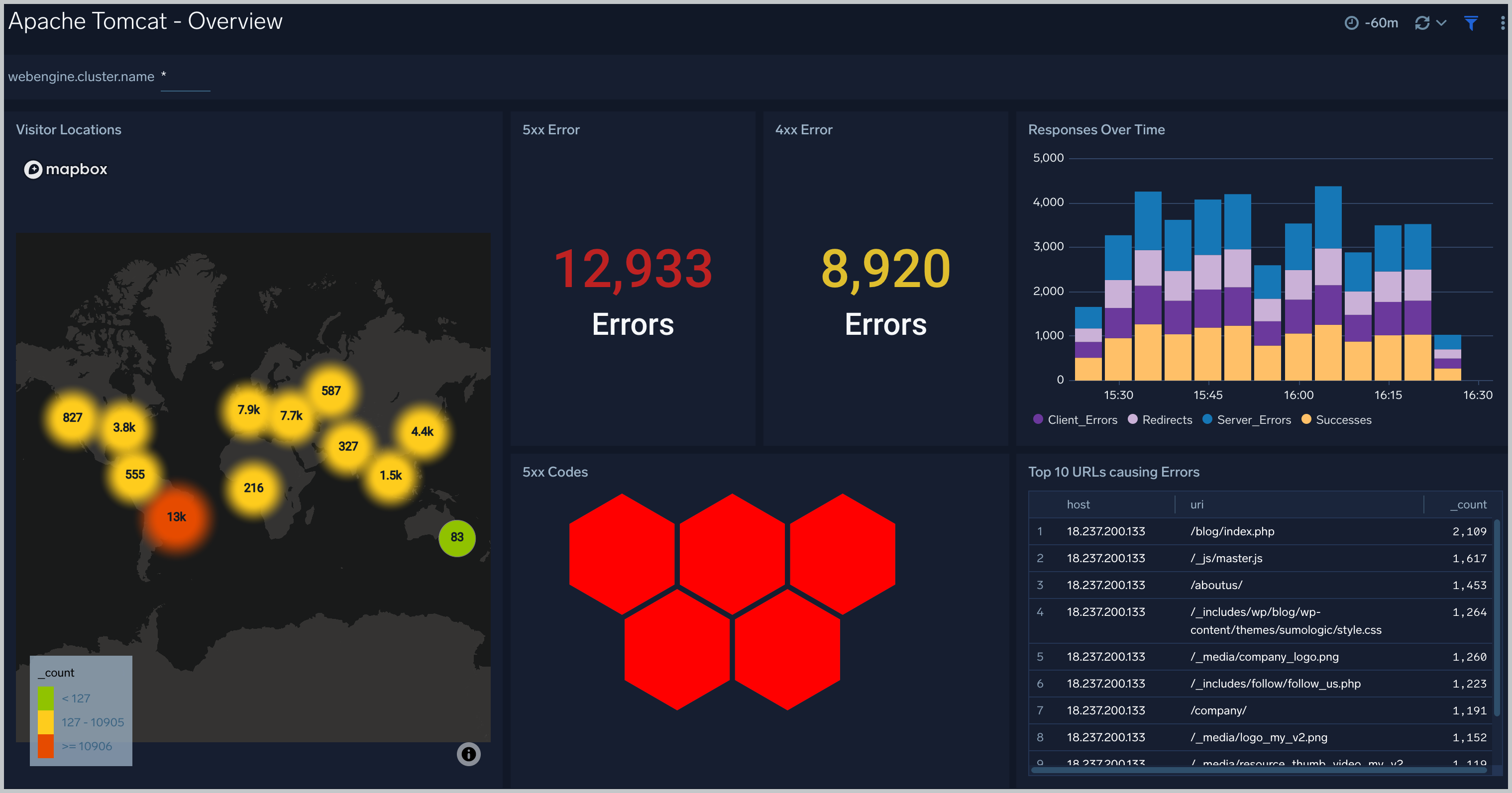This screenshot has width=1512, height=793.
Task: Click the 555 cluster bubble
Action: pyautogui.click(x=135, y=475)
